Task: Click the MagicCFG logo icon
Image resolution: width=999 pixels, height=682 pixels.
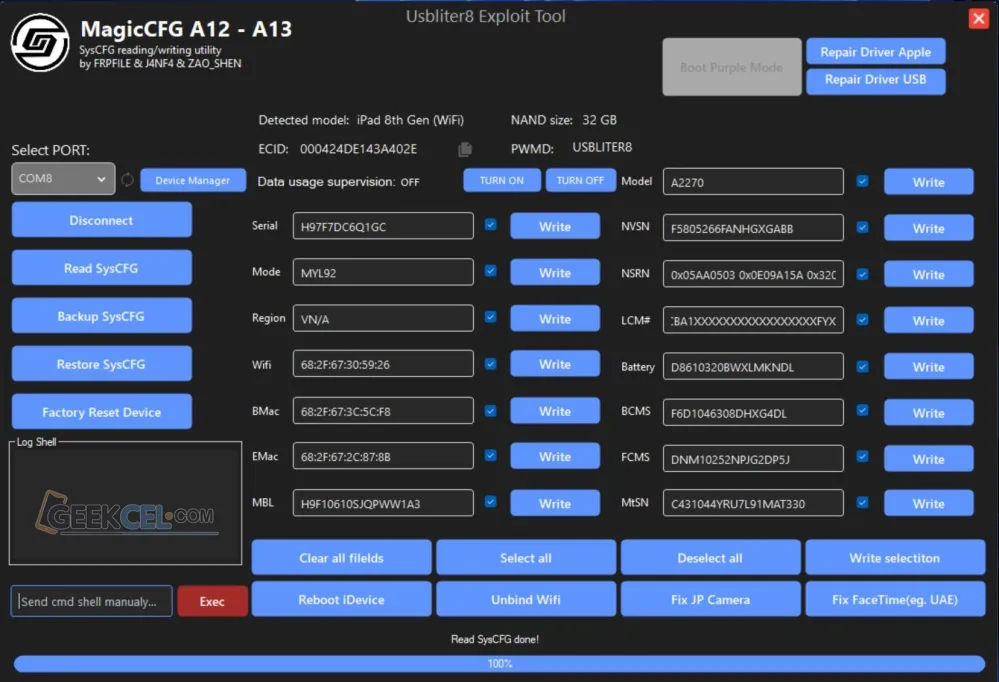Action: 40,43
